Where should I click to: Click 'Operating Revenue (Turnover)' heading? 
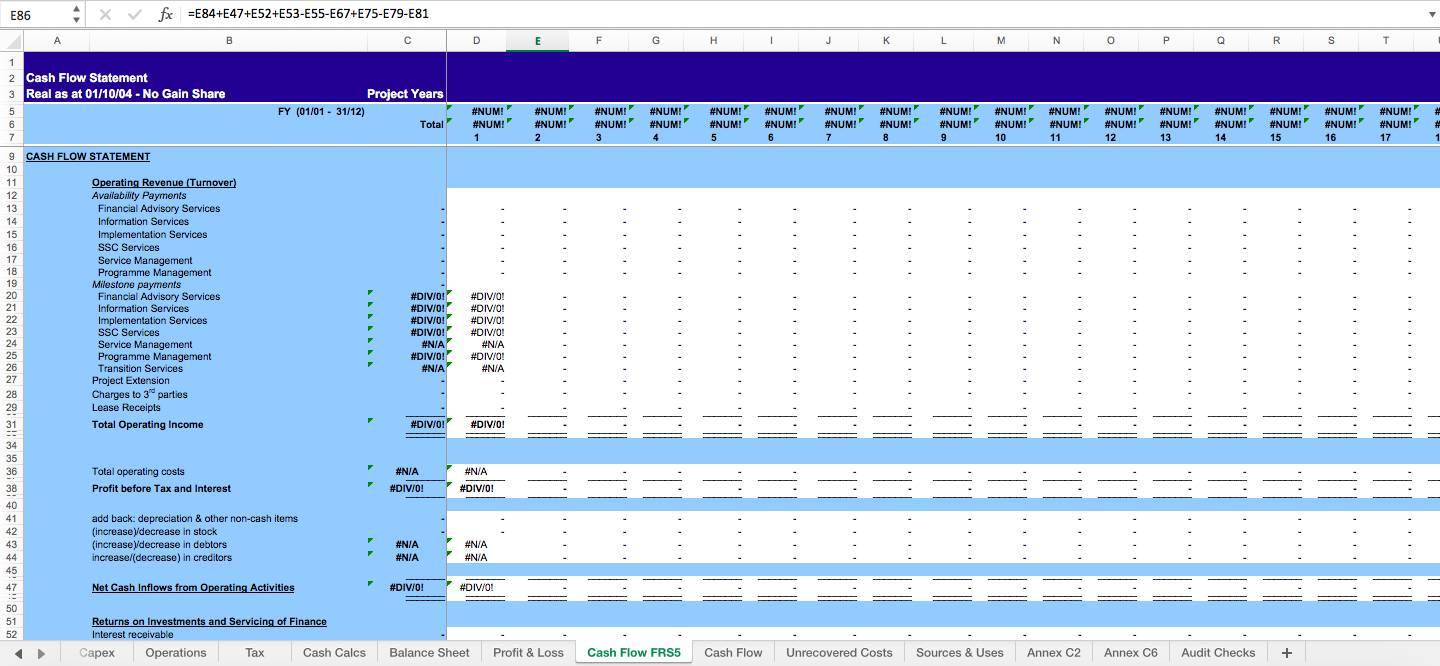(164, 183)
